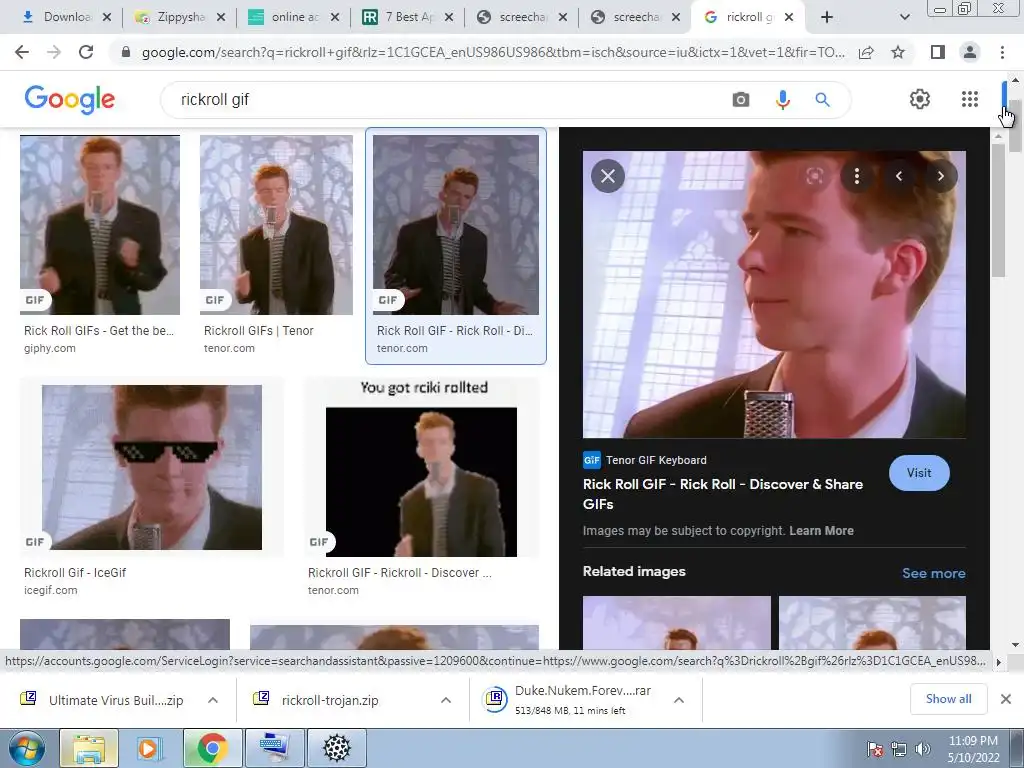The width and height of the screenshot is (1024, 768).
Task: Expand options for Ultimate Virus Buil zip
Action: (213, 700)
